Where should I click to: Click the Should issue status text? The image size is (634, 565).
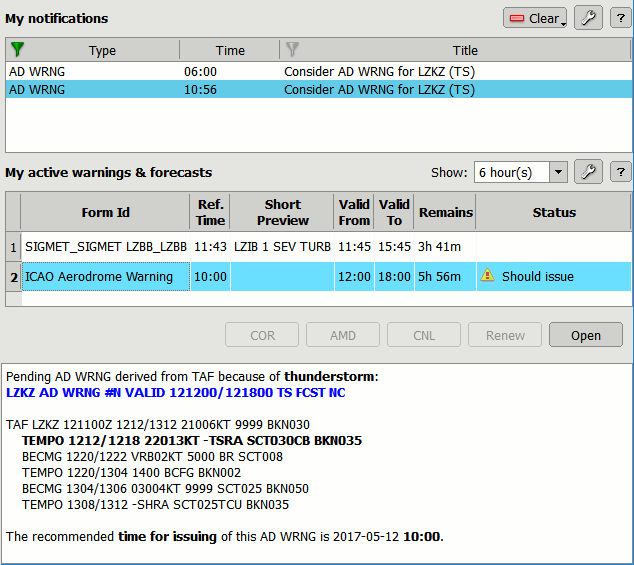(x=538, y=277)
